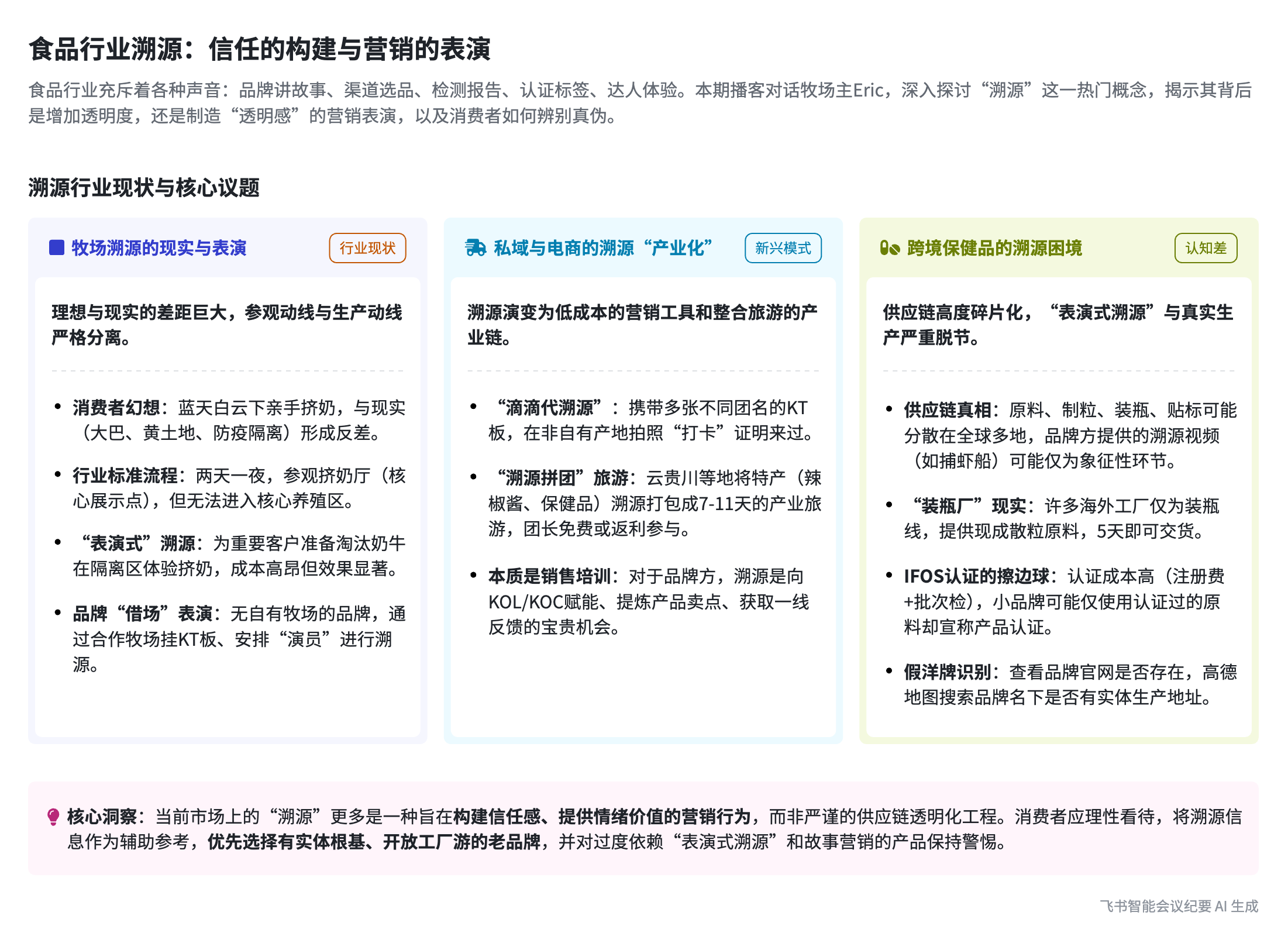Click the 认知差 tag badge
This screenshot has height=943, width=1288.
pyautogui.click(x=1206, y=248)
